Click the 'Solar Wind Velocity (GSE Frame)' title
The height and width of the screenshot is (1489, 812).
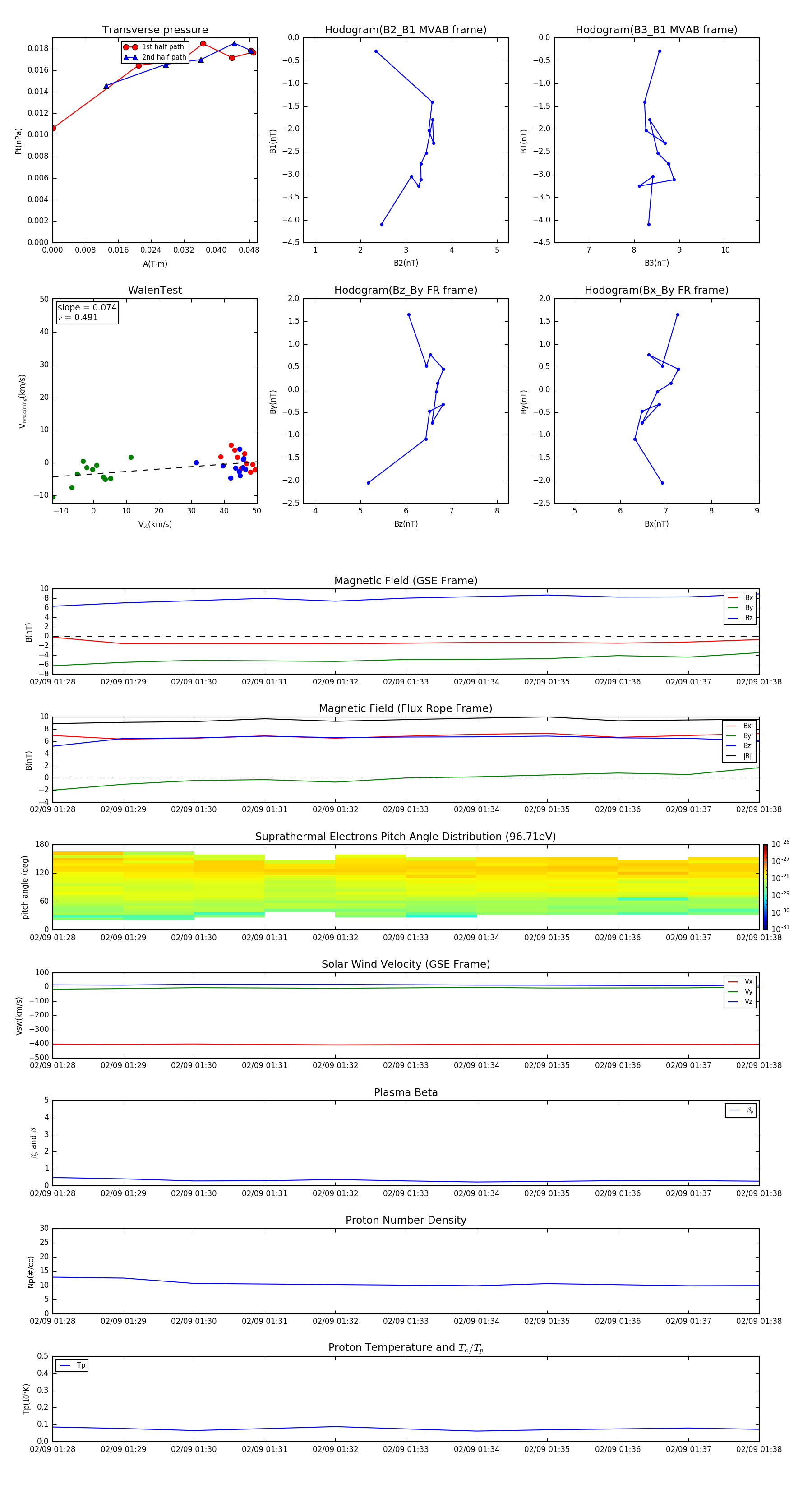[406, 964]
